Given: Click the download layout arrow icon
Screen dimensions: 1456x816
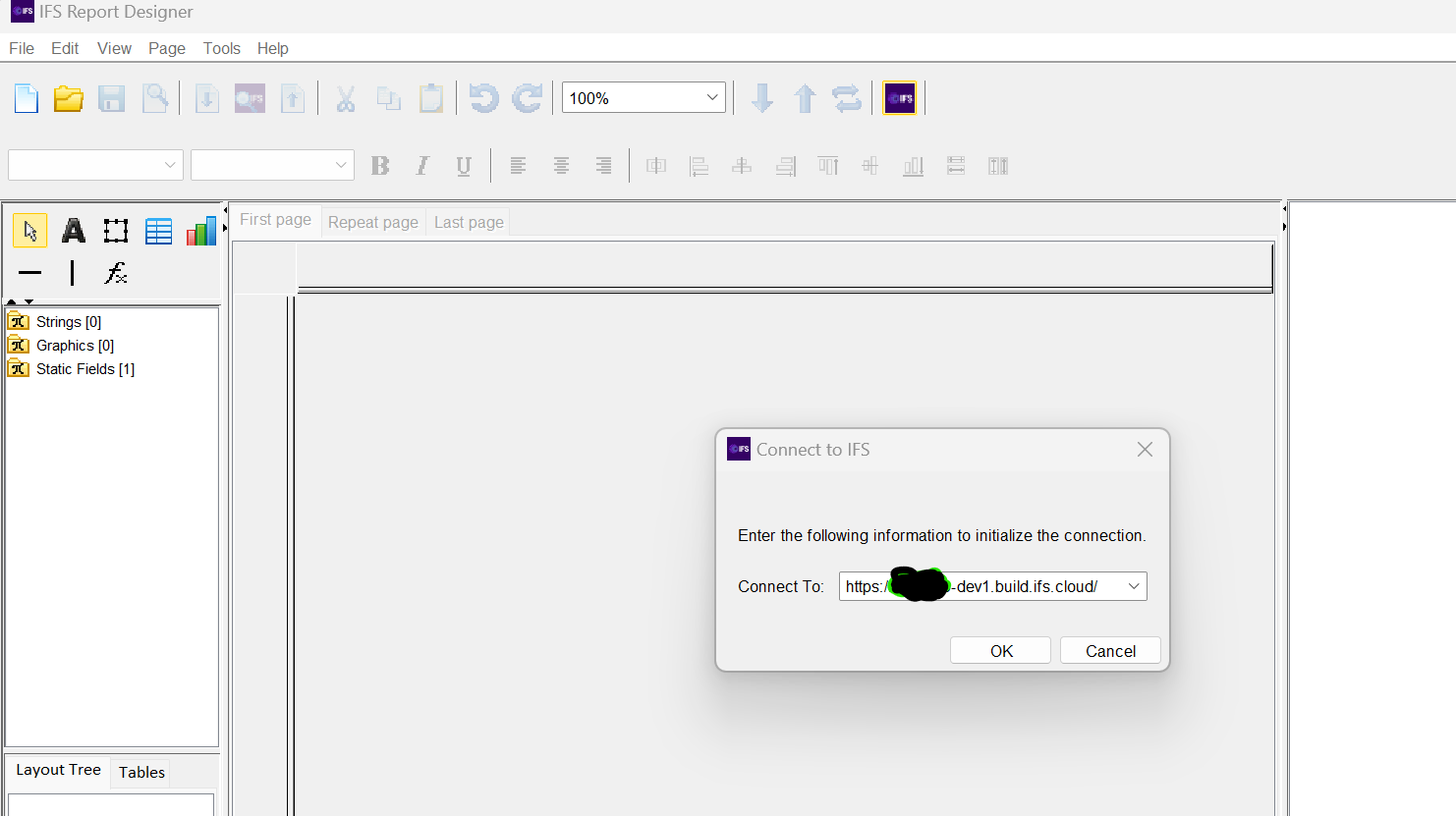Looking at the screenshot, I should coord(206,98).
